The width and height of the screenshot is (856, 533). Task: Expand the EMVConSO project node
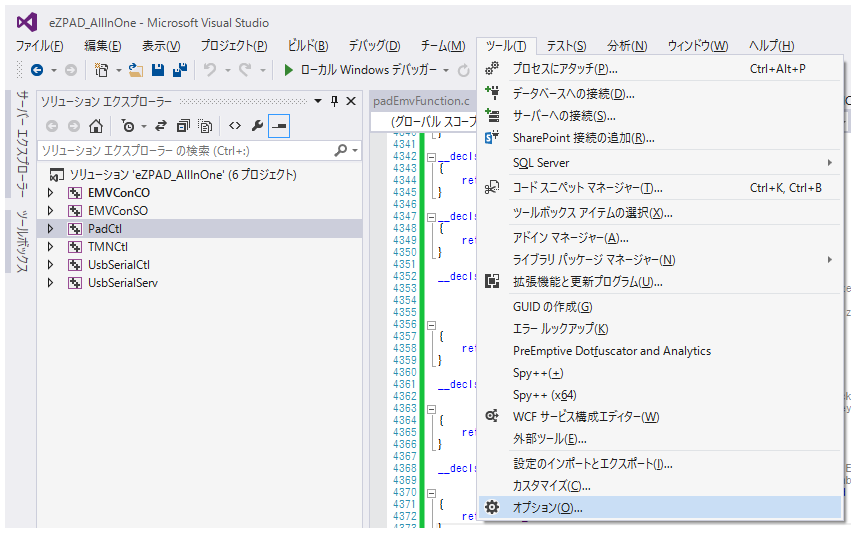click(50, 211)
